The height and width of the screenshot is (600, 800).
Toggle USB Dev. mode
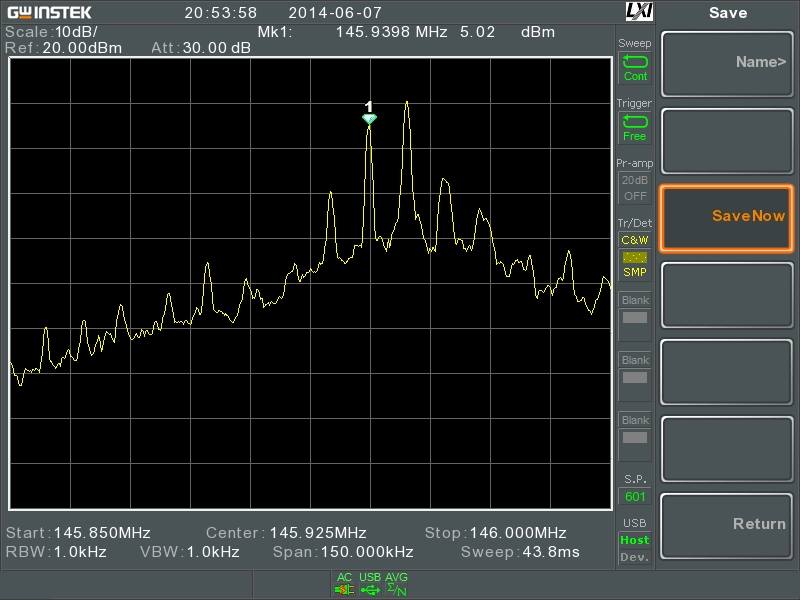click(635, 557)
